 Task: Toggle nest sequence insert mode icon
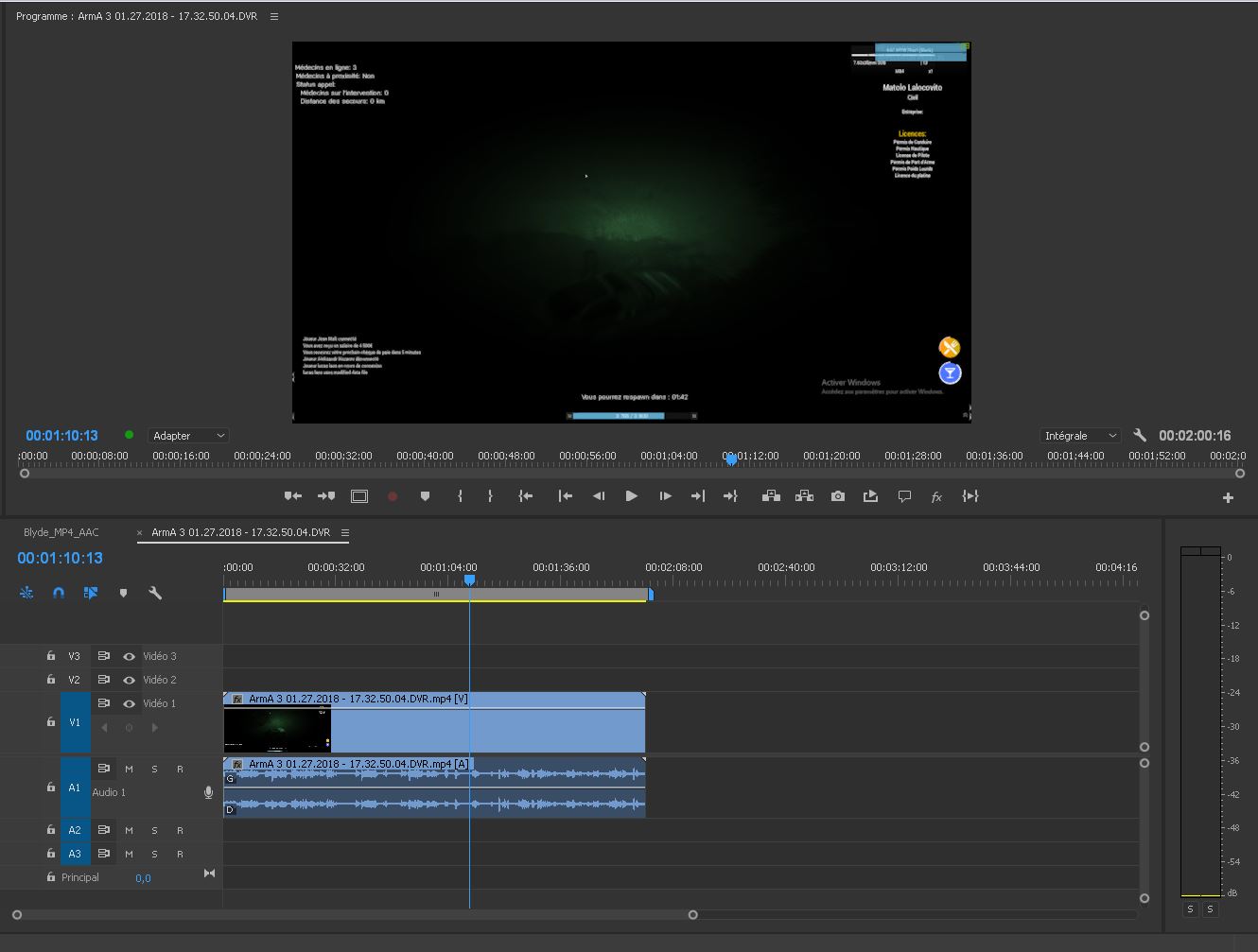(26, 593)
